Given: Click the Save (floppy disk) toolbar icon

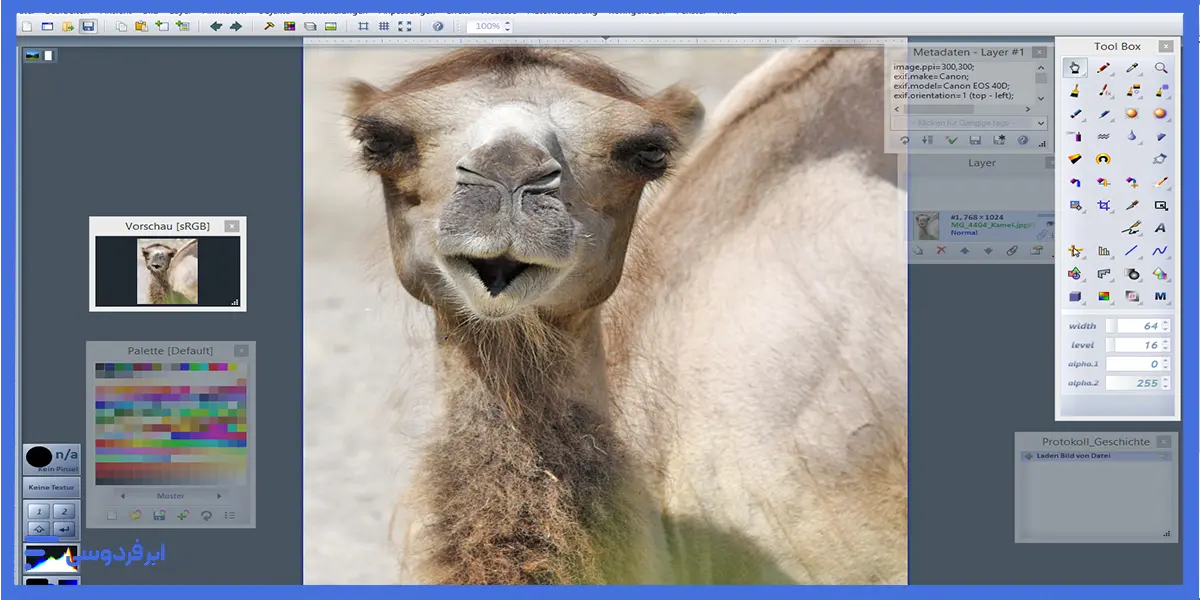Looking at the screenshot, I should 88,26.
